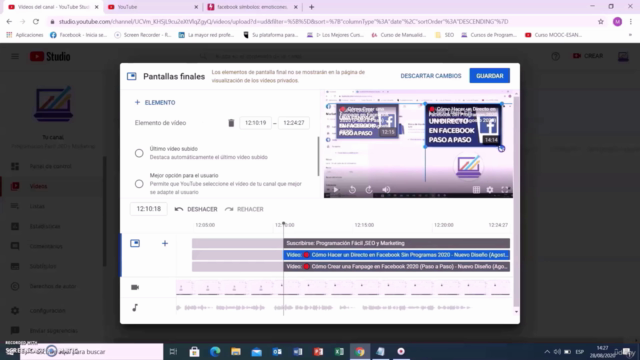Open Excel from taskbar
The image size is (640, 360).
(x=339, y=351)
